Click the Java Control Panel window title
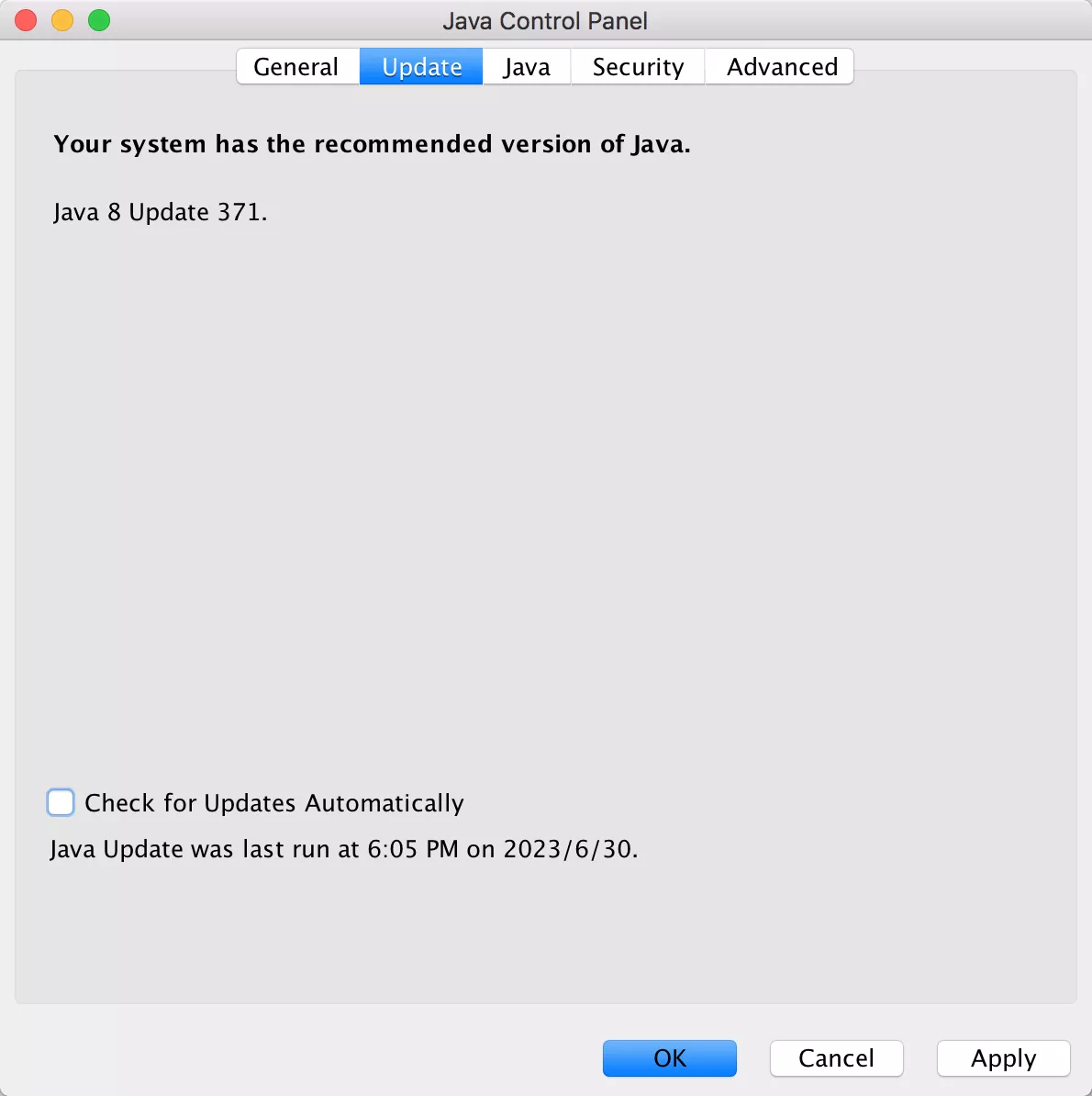Viewport: 1092px width, 1096px height. 545,21
